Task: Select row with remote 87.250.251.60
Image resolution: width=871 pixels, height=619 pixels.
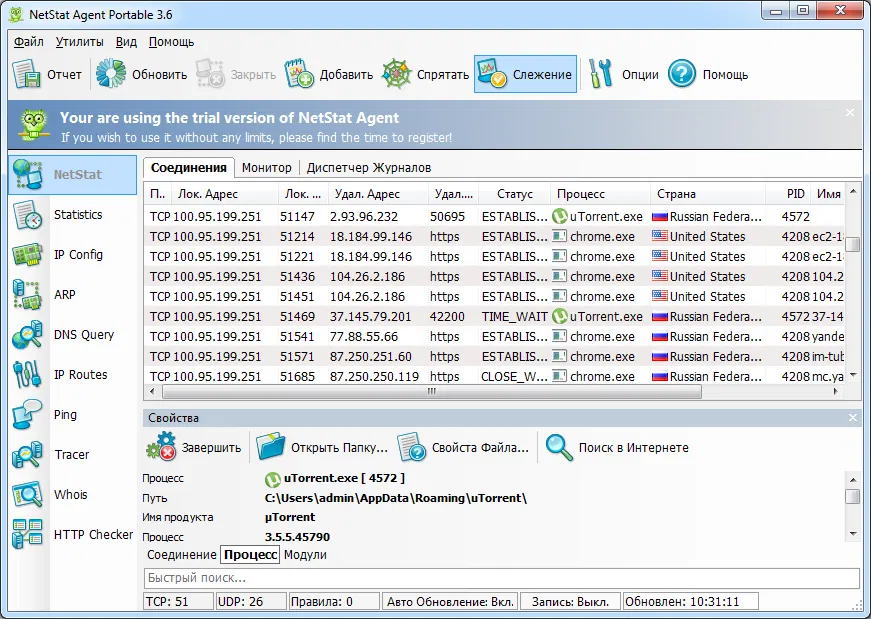Action: [494, 357]
